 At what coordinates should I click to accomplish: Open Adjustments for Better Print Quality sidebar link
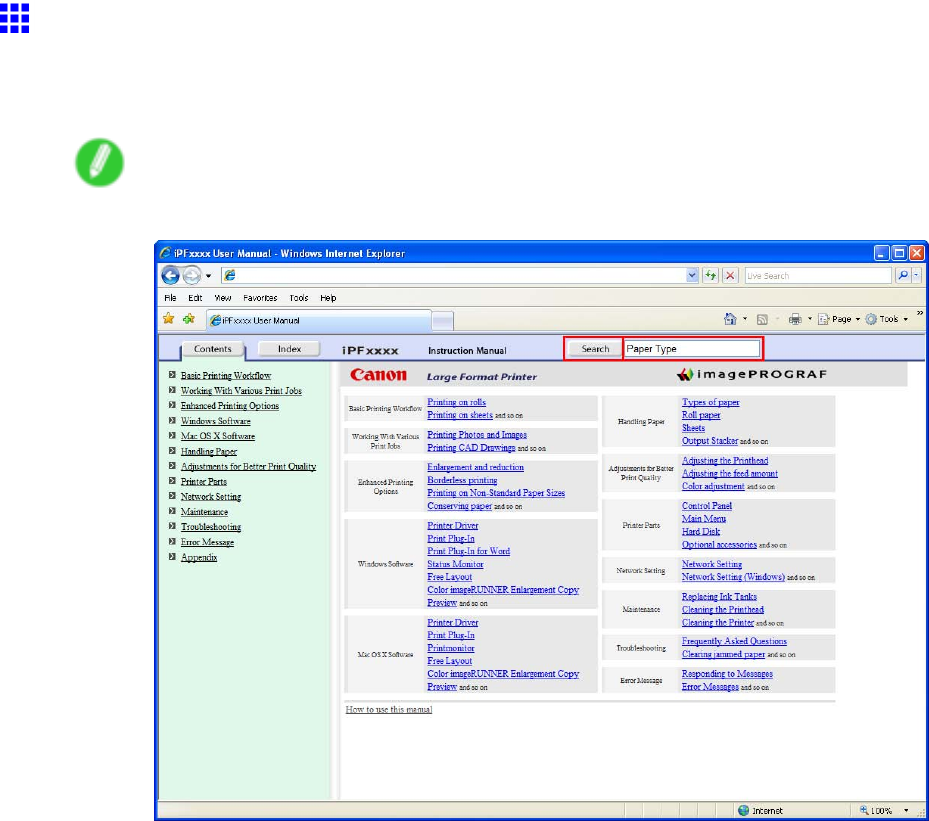pyautogui.click(x=248, y=467)
